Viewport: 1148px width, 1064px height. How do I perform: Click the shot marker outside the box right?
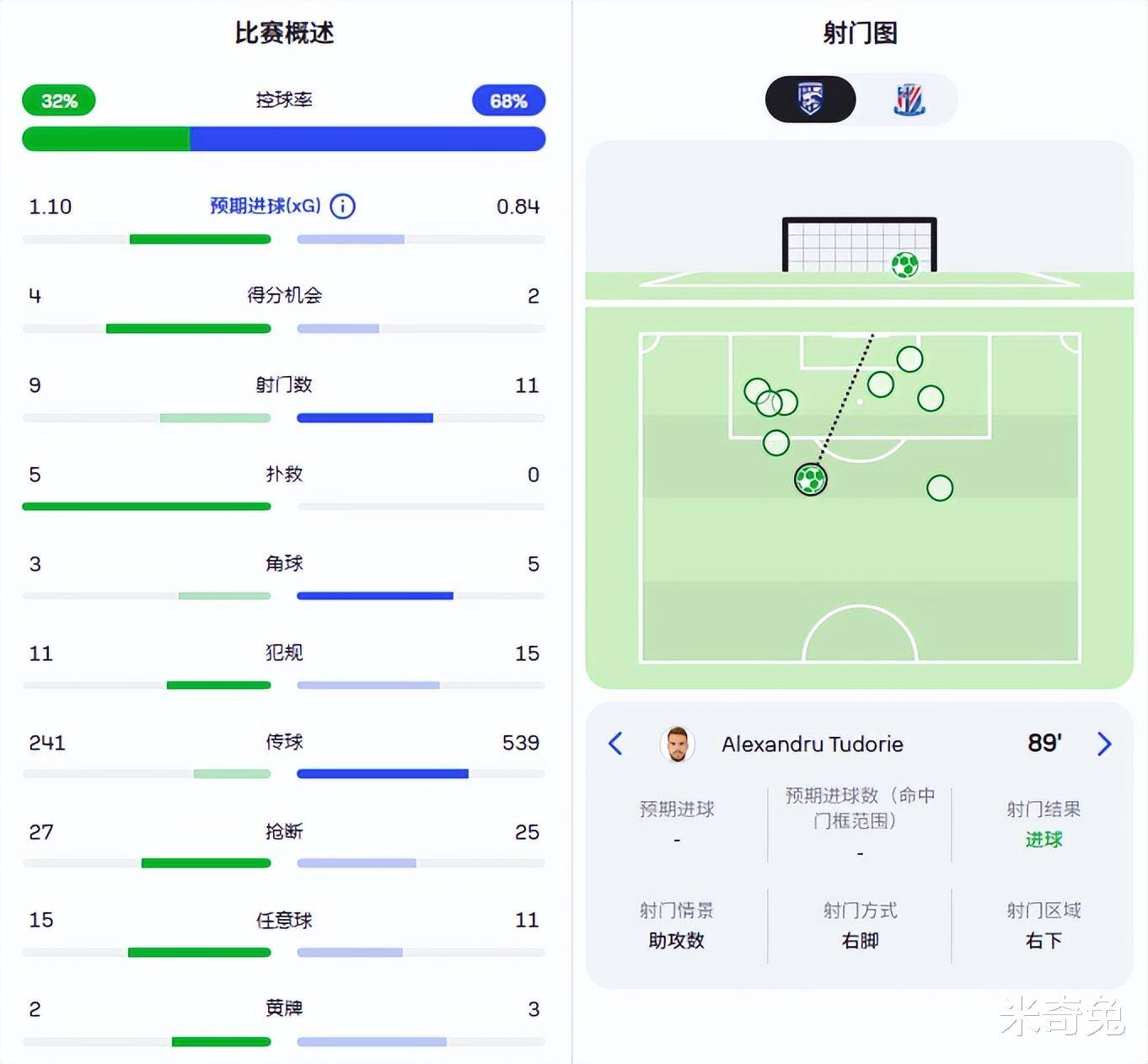coord(940,488)
